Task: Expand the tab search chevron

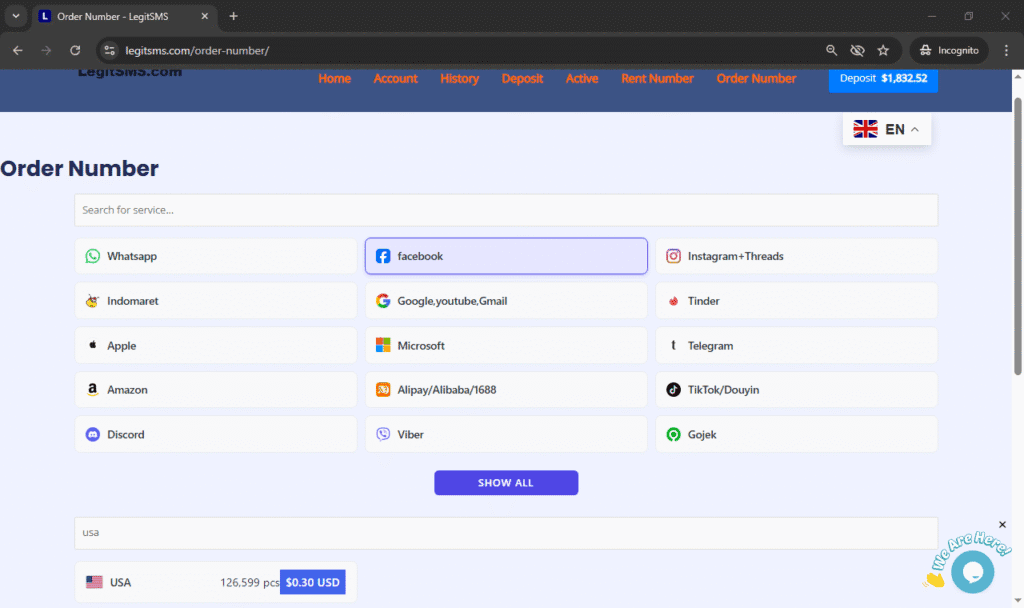Action: click(x=16, y=16)
